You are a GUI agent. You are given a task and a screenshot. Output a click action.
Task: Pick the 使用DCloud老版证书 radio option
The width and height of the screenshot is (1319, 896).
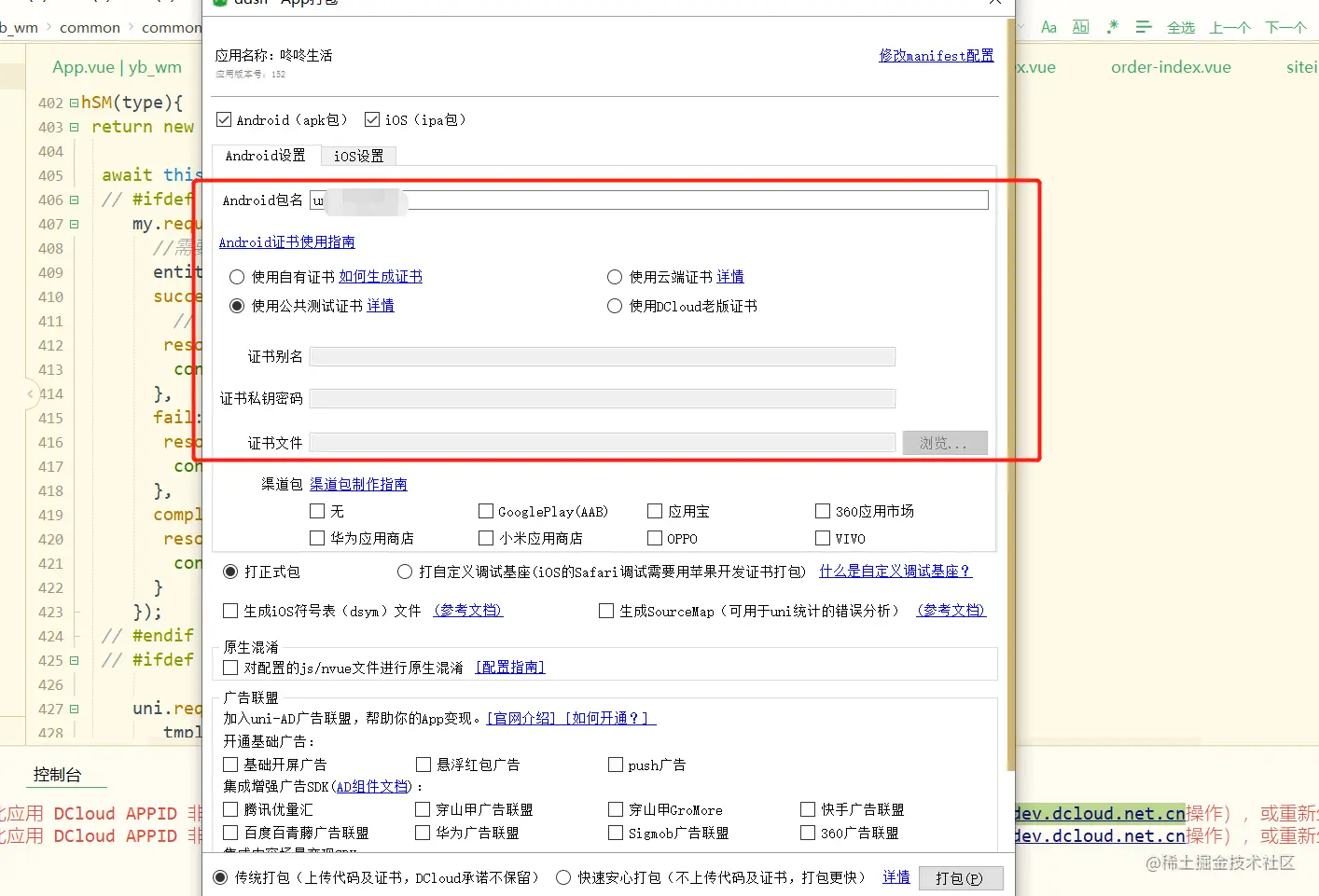pyautogui.click(x=615, y=306)
